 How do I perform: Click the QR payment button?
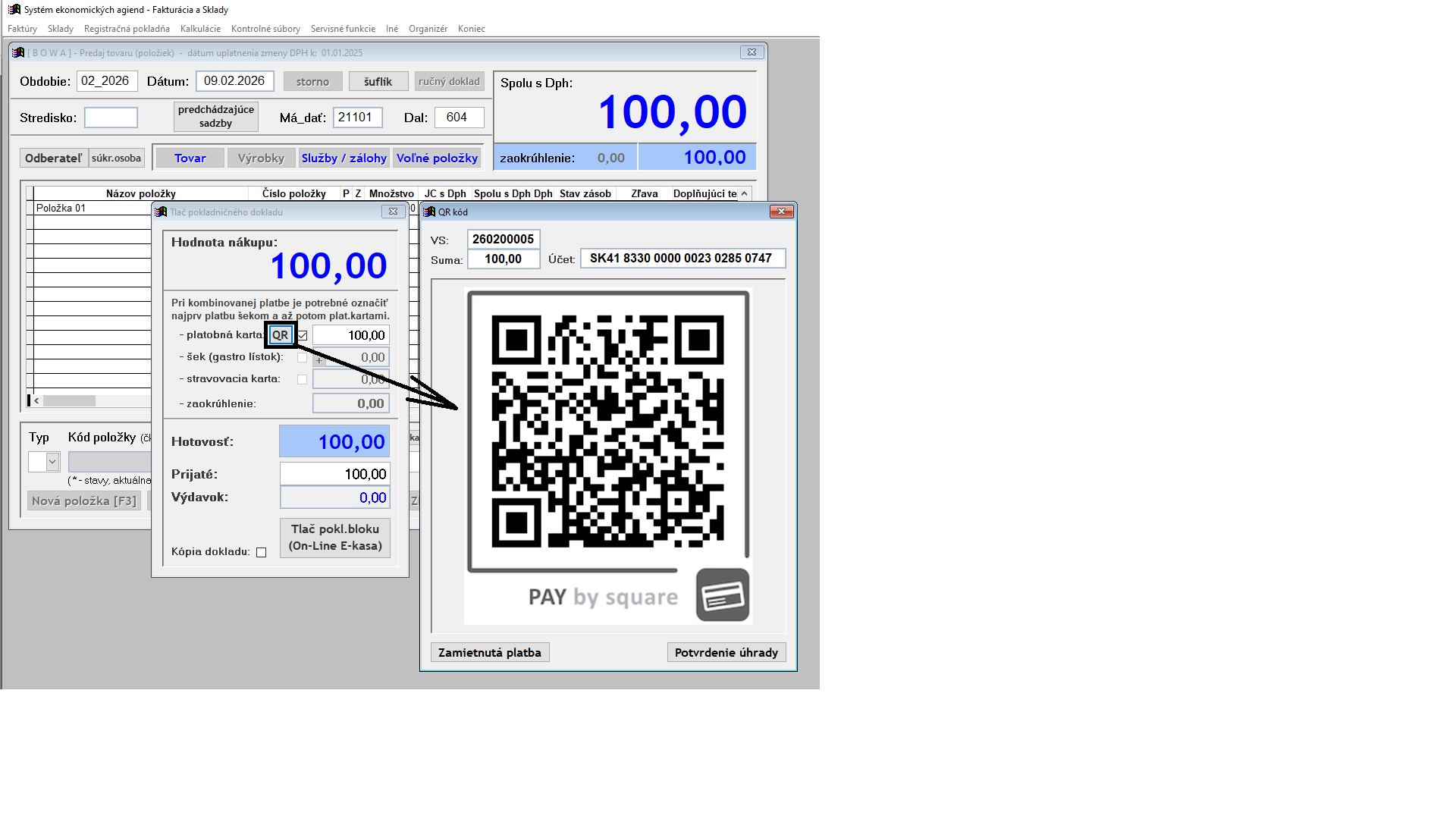coord(280,335)
